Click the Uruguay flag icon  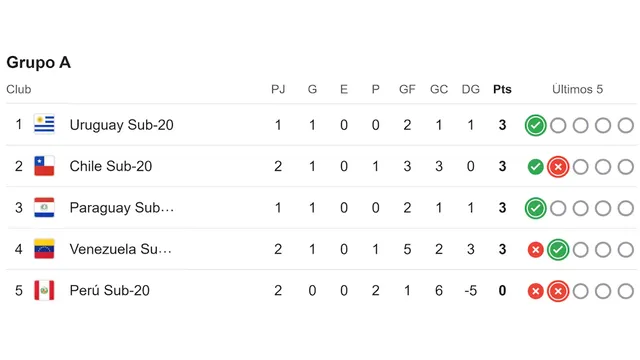coord(44,124)
